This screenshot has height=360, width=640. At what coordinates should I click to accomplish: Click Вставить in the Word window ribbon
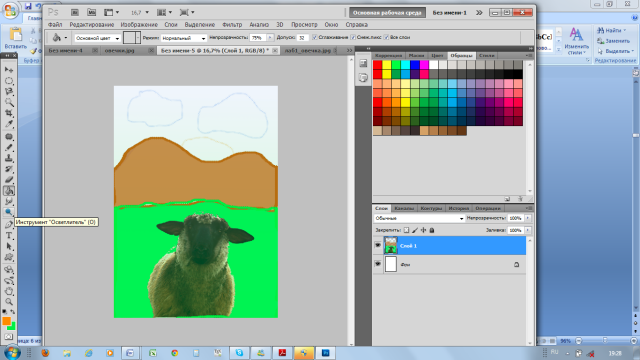click(x=16, y=39)
